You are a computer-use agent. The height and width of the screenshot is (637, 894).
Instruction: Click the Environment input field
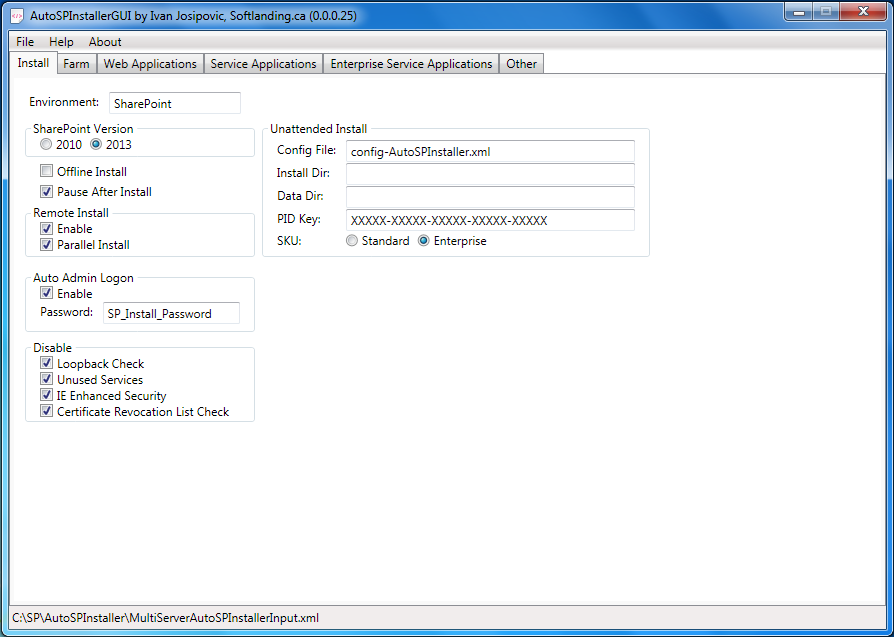(174, 103)
